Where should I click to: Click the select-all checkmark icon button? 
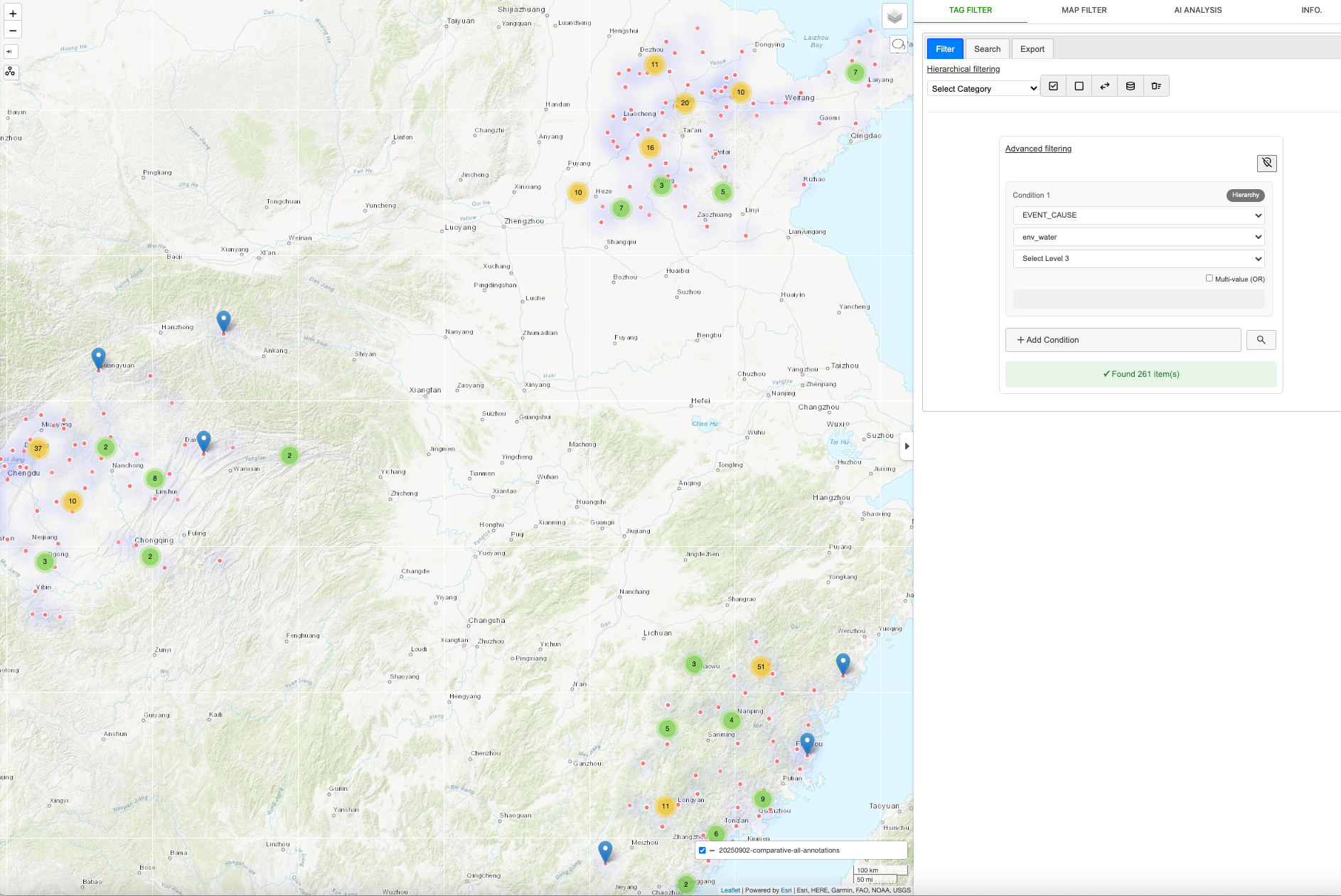point(1053,86)
